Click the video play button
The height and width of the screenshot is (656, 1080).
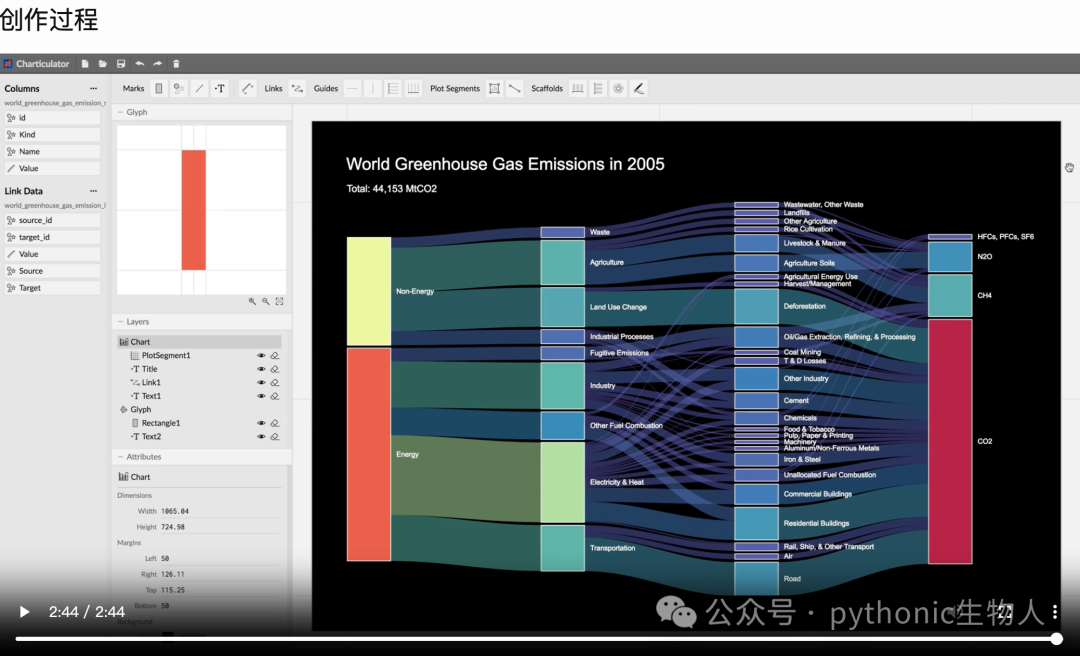coord(24,612)
